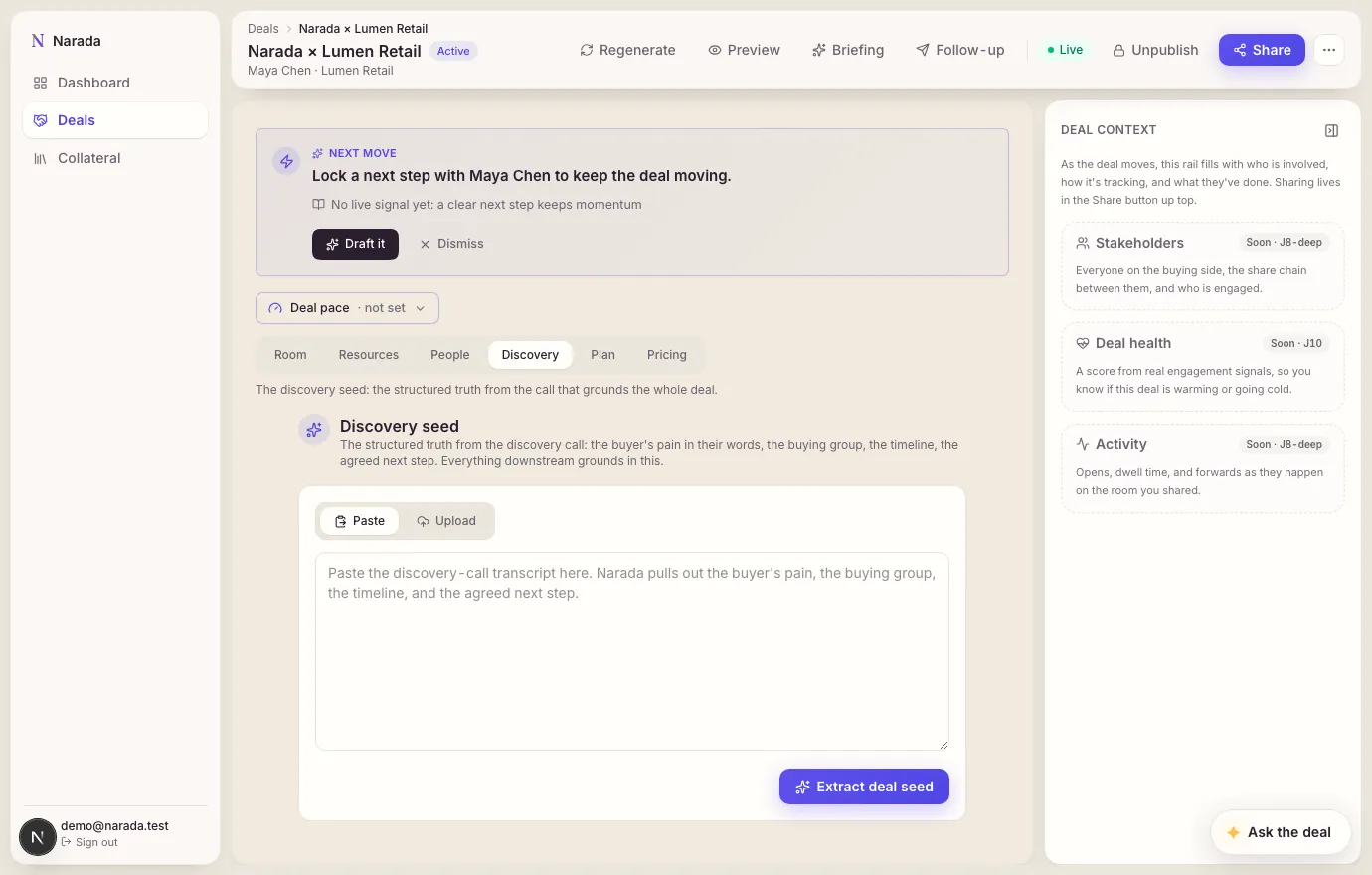
Task: Click the Live status indicator
Action: tap(1065, 50)
